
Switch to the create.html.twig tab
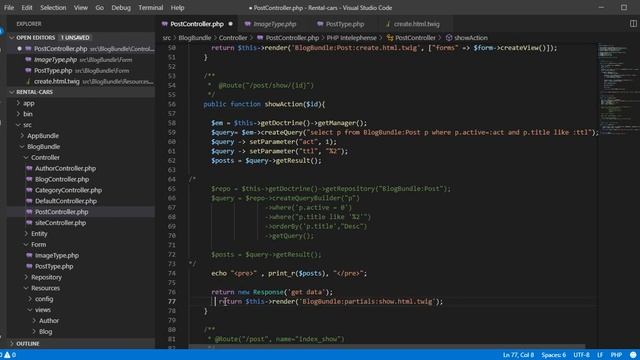point(417,24)
